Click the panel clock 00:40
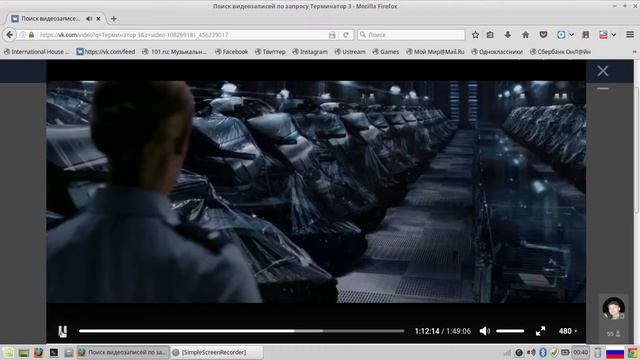This screenshot has height=360, width=640. (580, 353)
